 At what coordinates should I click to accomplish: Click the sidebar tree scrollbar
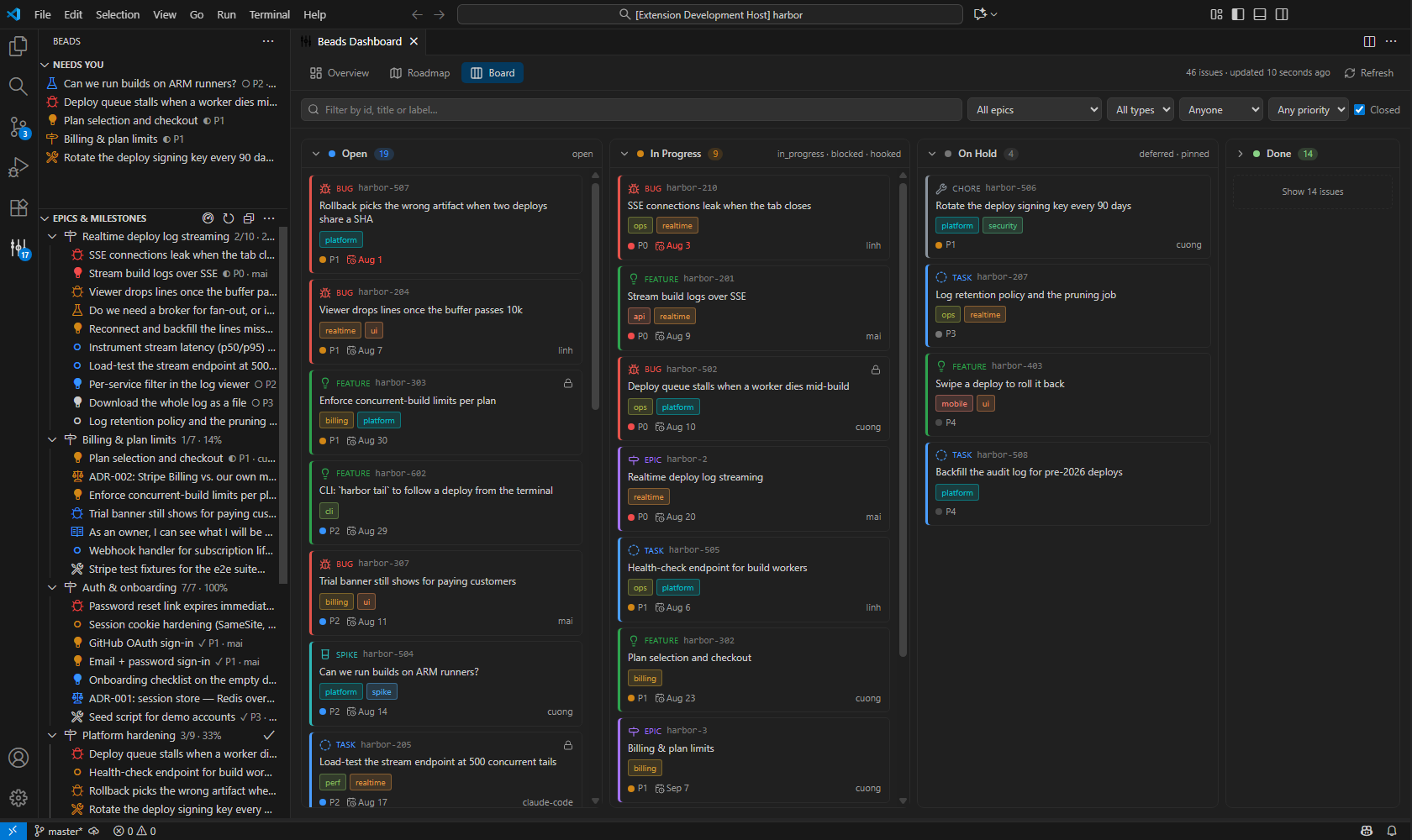click(x=283, y=403)
